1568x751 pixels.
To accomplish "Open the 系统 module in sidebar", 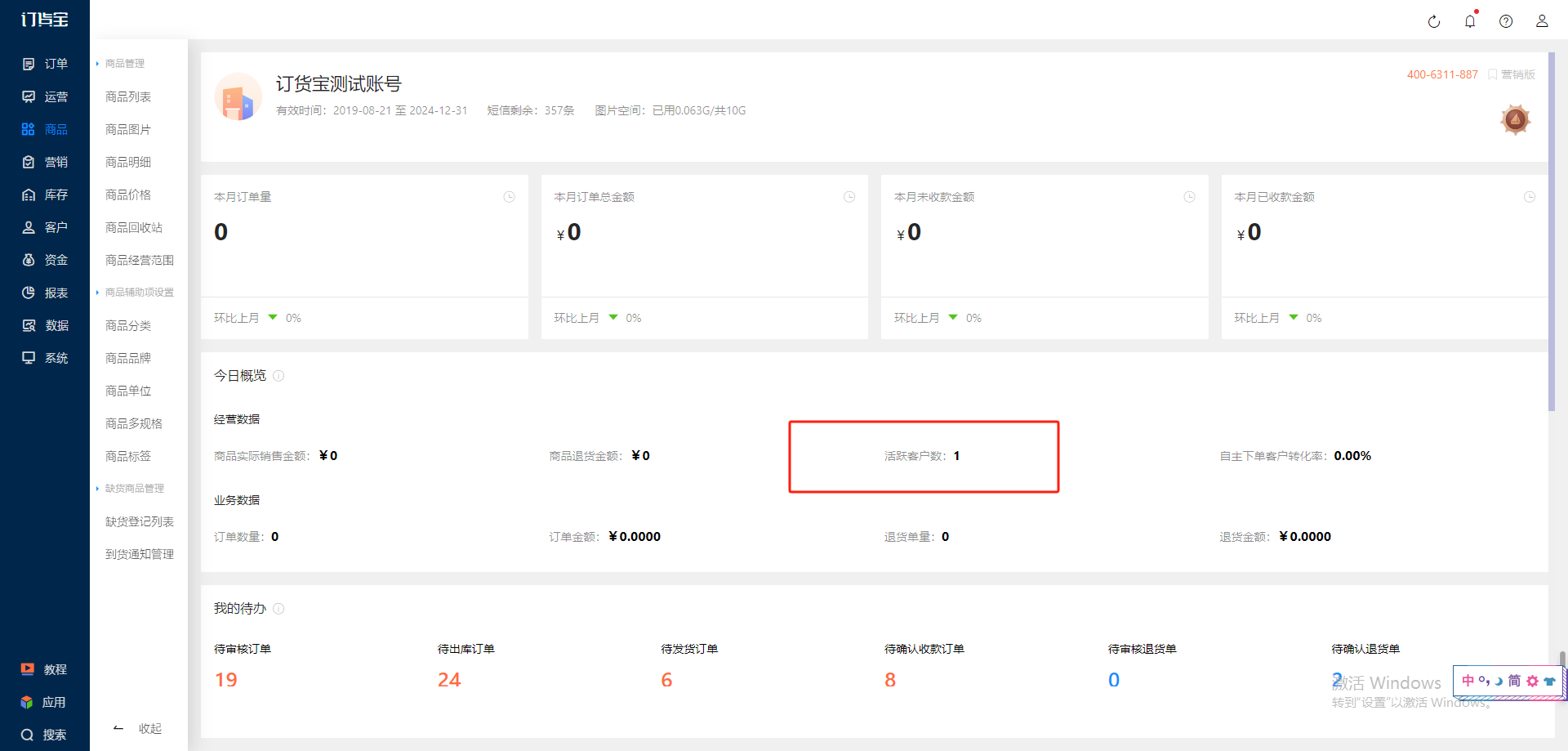I will click(45, 358).
